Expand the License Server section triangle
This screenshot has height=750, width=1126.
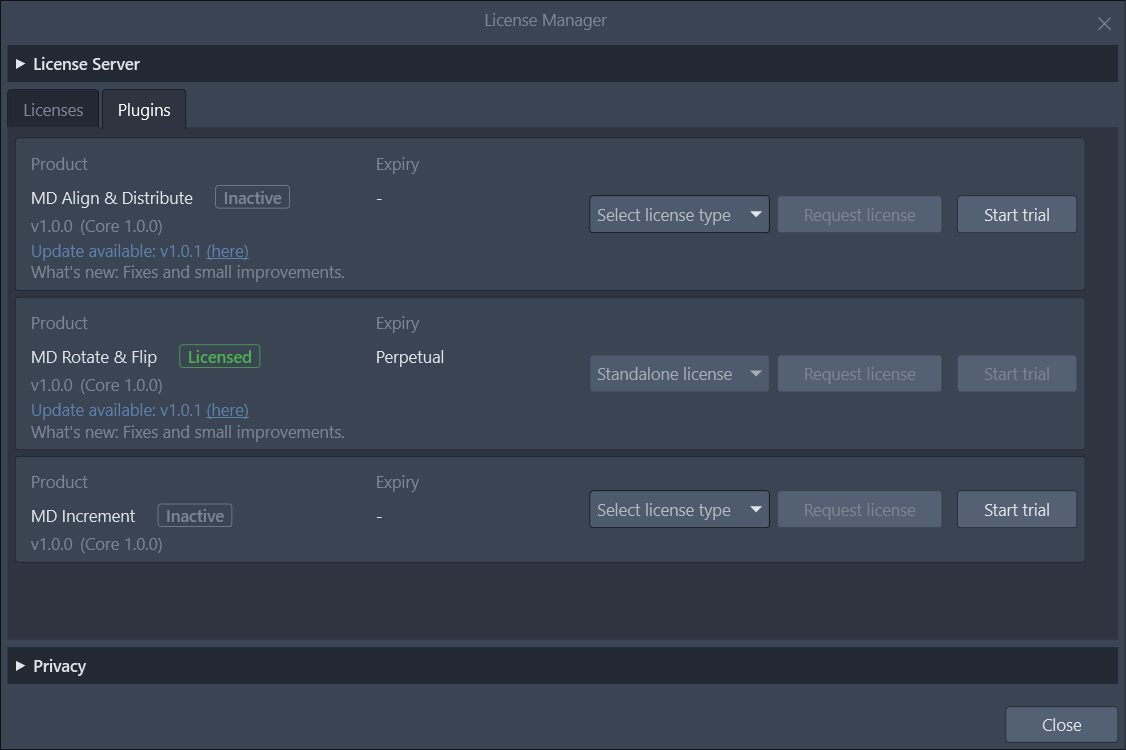pyautogui.click(x=20, y=64)
